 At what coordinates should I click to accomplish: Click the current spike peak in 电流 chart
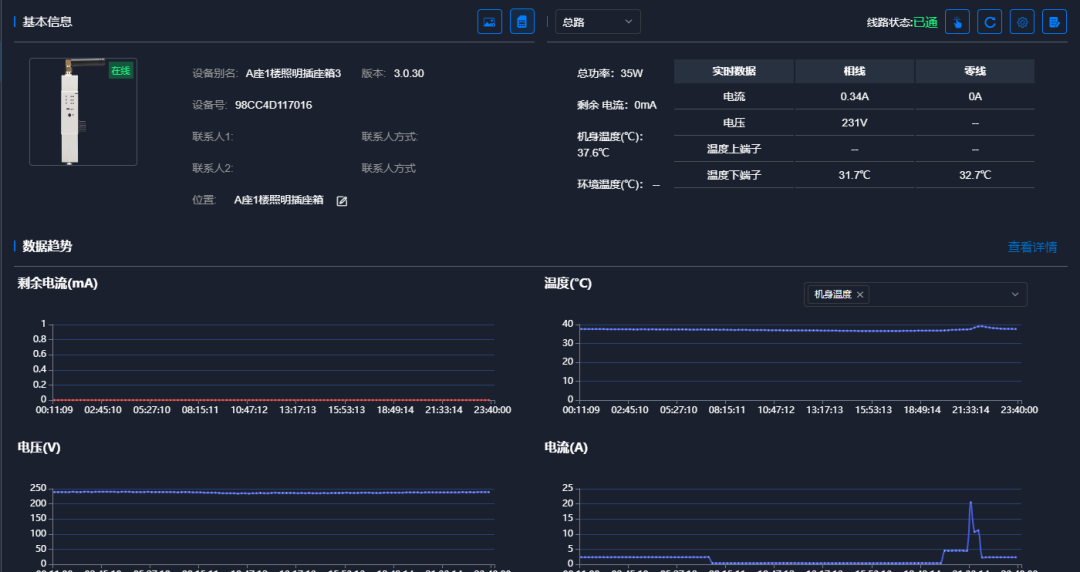point(970,503)
